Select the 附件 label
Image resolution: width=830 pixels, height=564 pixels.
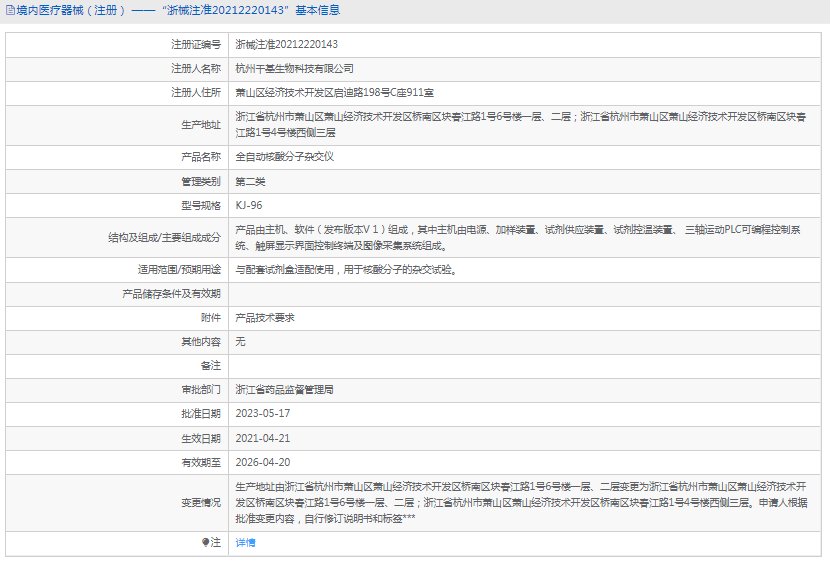click(211, 318)
